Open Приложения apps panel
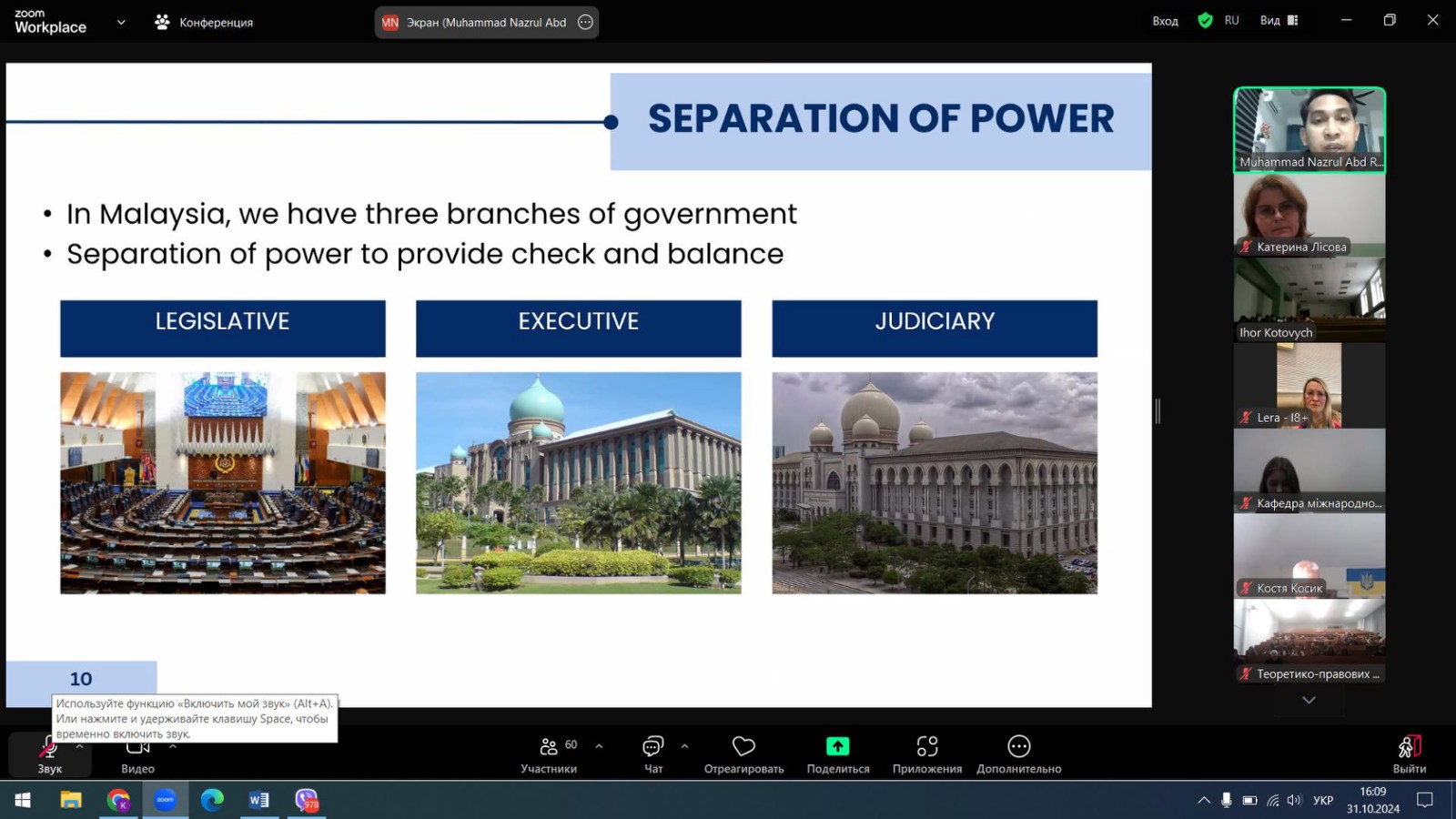 pos(926,755)
